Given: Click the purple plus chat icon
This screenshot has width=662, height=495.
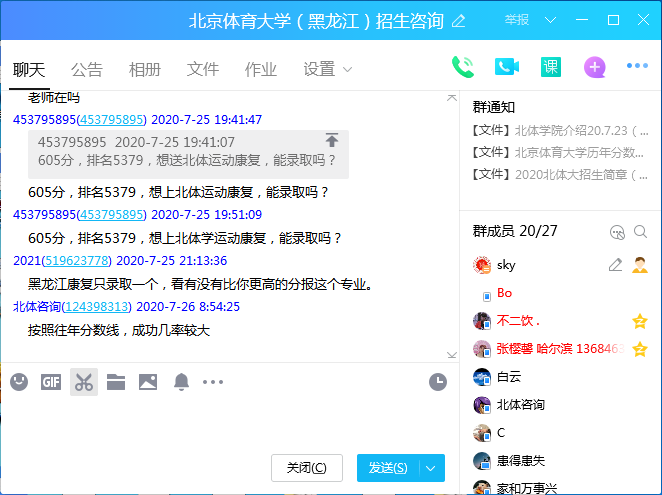Looking at the screenshot, I should pos(594,67).
